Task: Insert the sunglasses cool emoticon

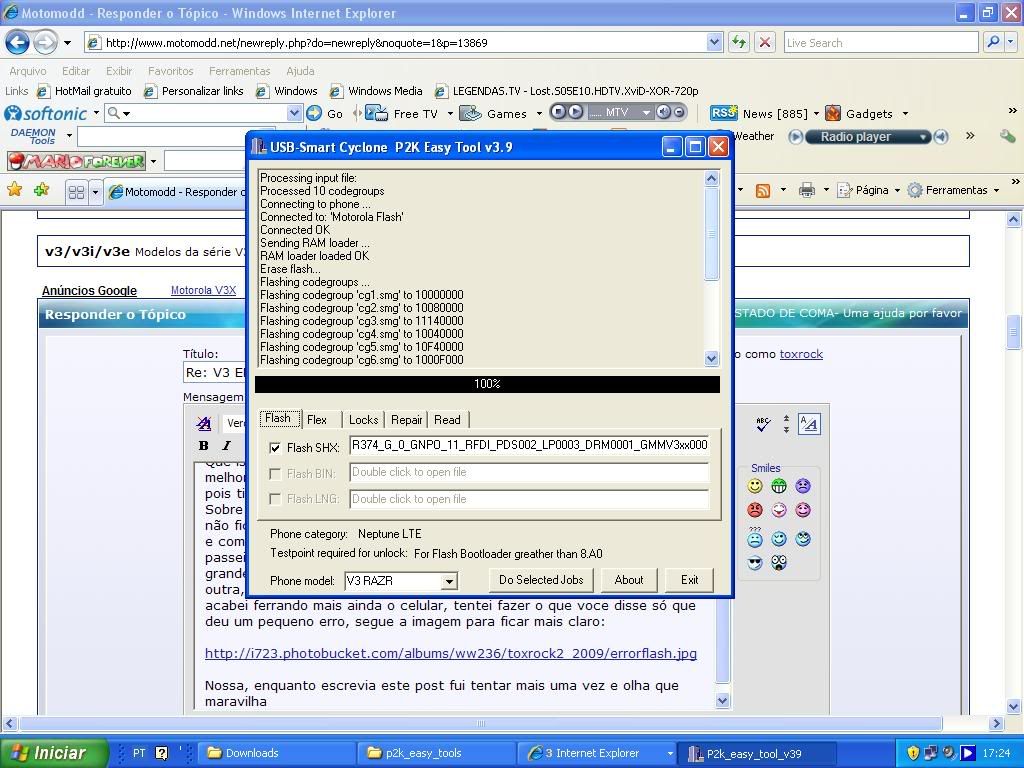Action: (x=755, y=562)
